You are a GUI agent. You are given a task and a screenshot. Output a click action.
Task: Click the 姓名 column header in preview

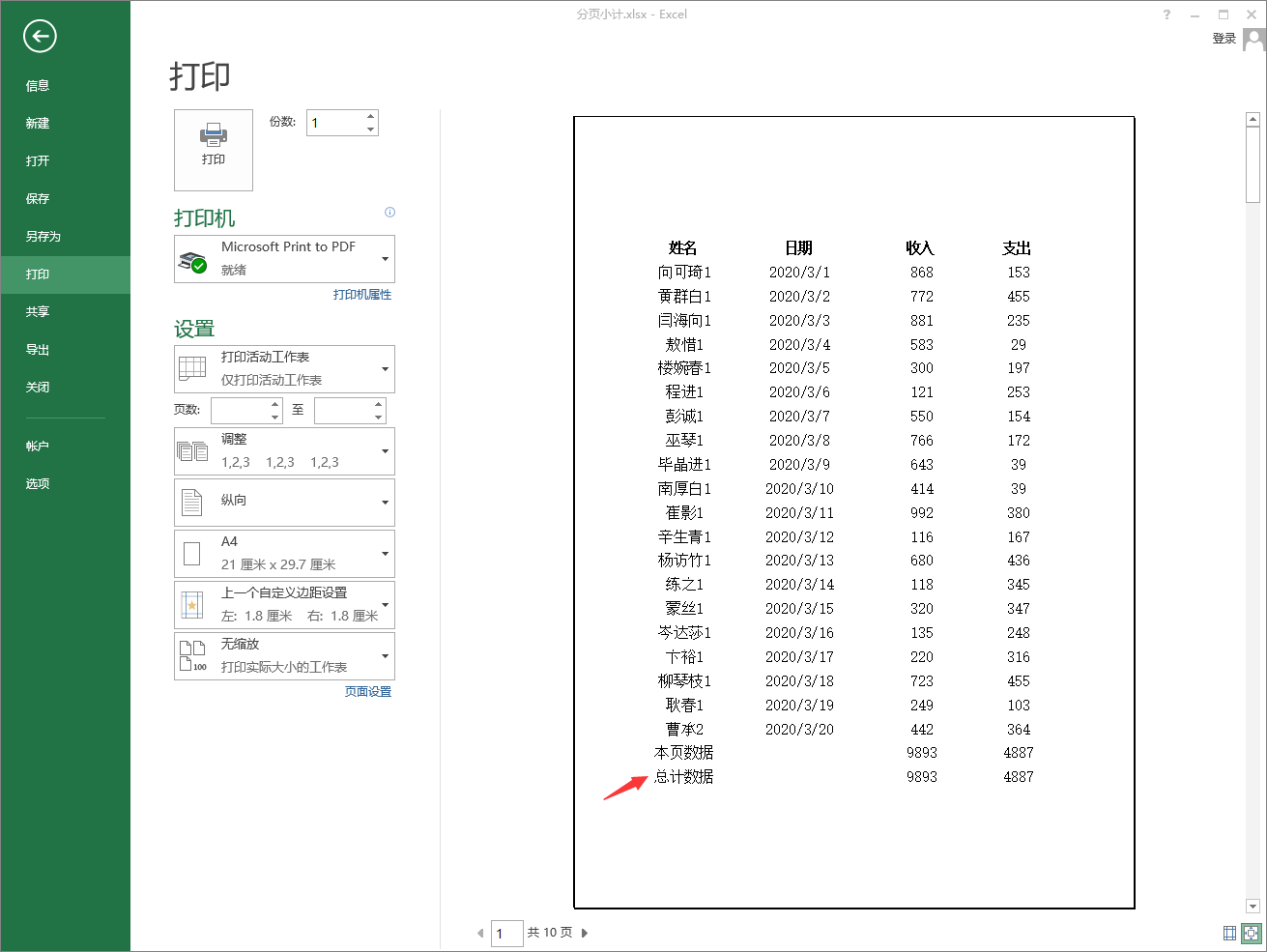(683, 248)
